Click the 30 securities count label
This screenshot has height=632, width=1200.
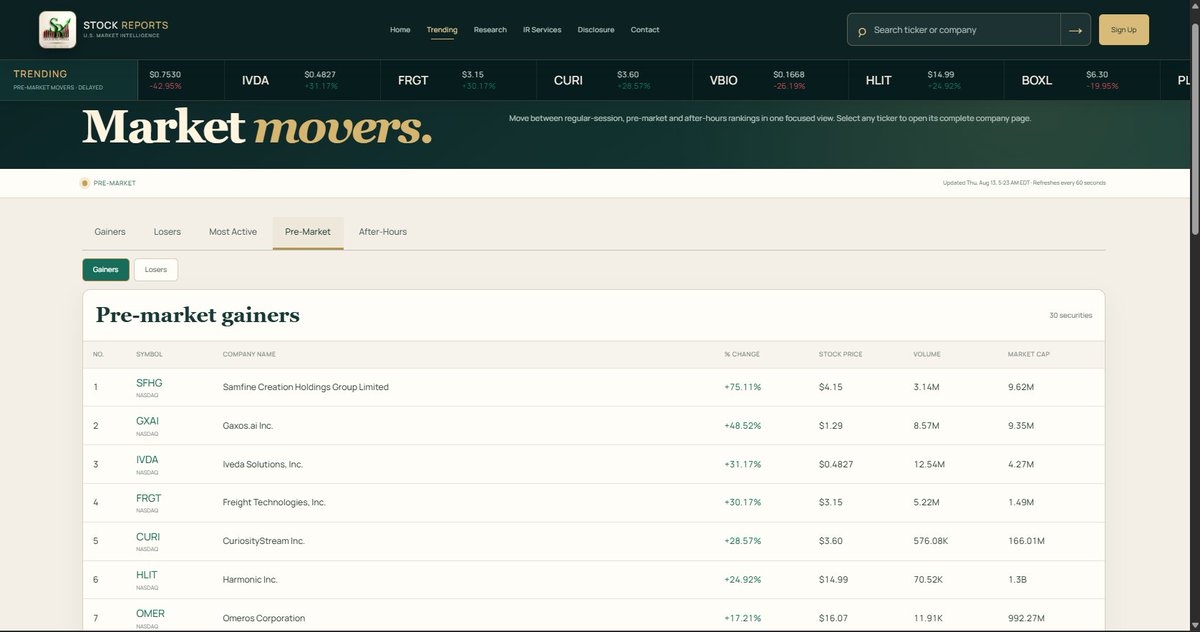[1070, 315]
